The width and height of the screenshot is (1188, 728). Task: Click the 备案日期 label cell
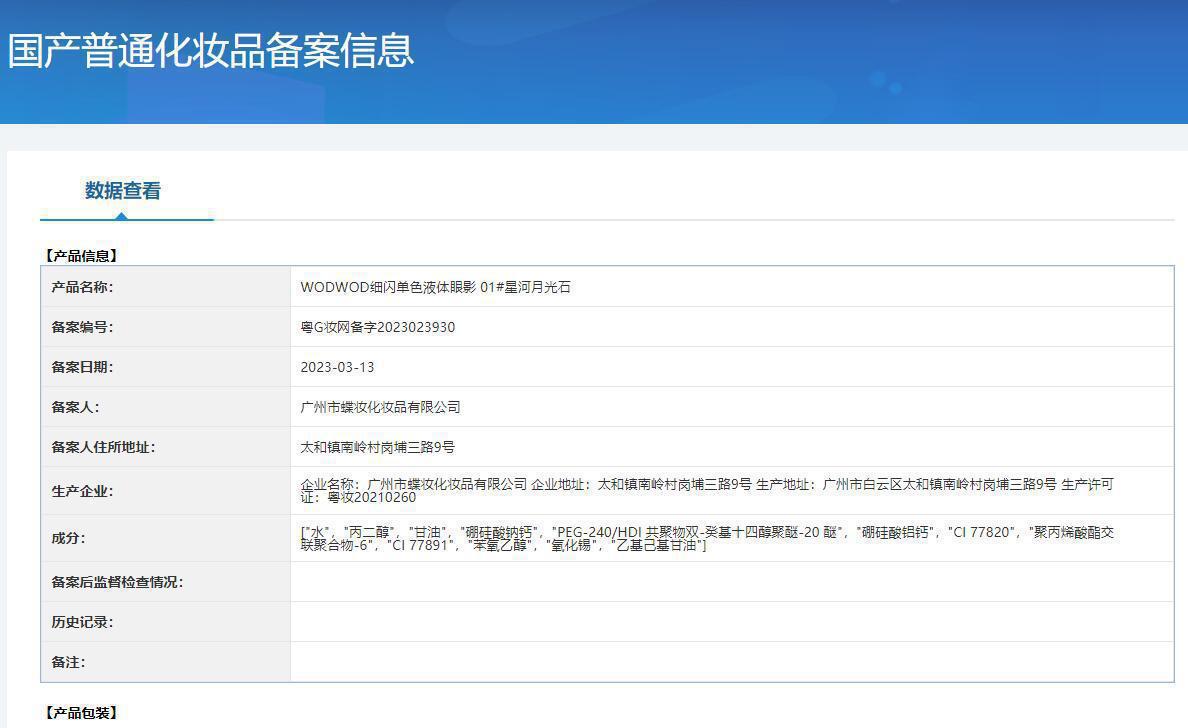[x=166, y=367]
